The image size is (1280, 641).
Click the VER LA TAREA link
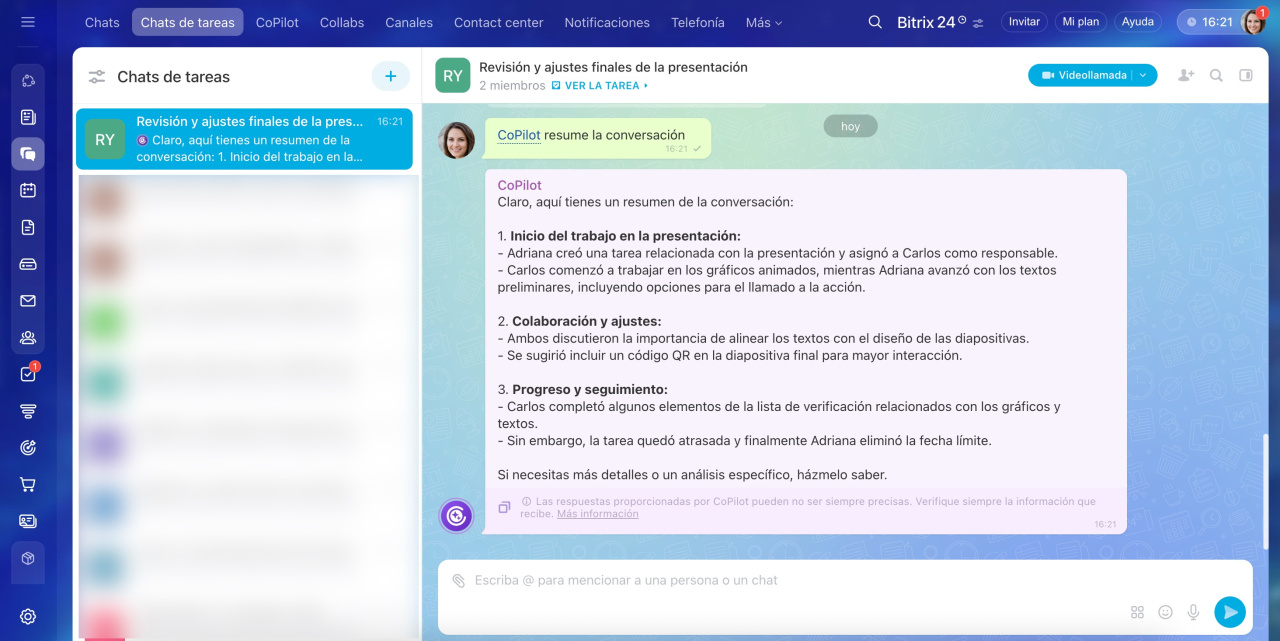tap(600, 86)
